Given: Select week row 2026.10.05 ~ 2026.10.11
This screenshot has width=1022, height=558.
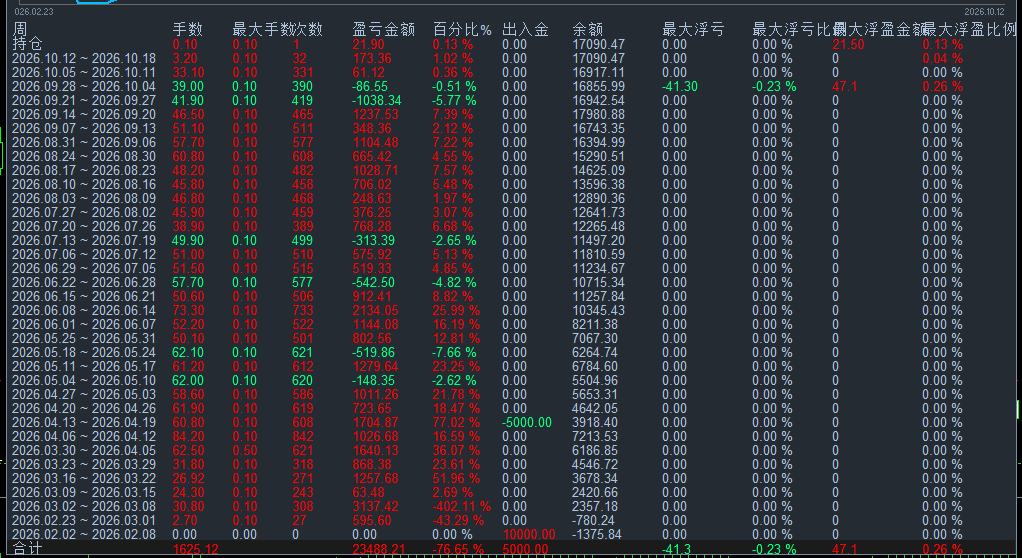Looking at the screenshot, I should click(84, 72).
